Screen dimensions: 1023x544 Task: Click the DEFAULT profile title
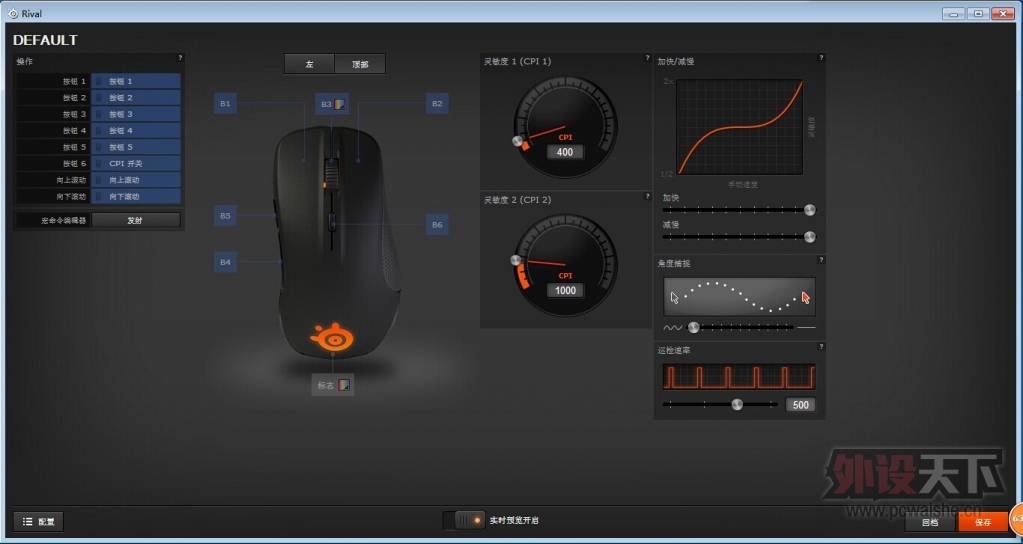pyautogui.click(x=45, y=40)
